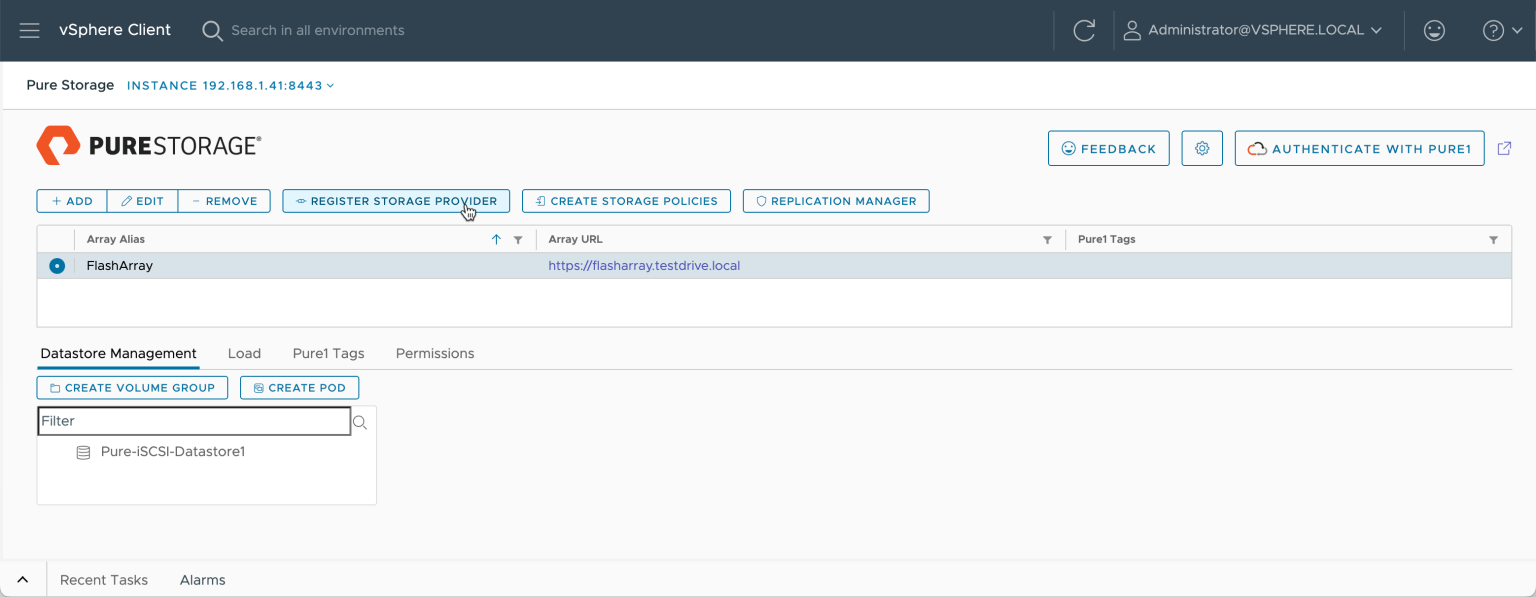
Task: Open the external link icon beside Pure1
Action: click(1504, 148)
